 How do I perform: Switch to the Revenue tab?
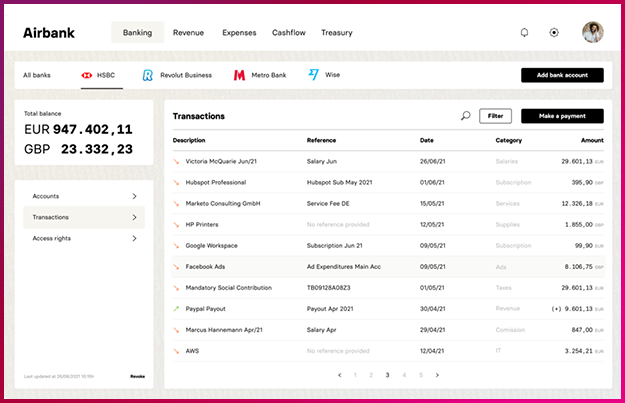click(188, 33)
